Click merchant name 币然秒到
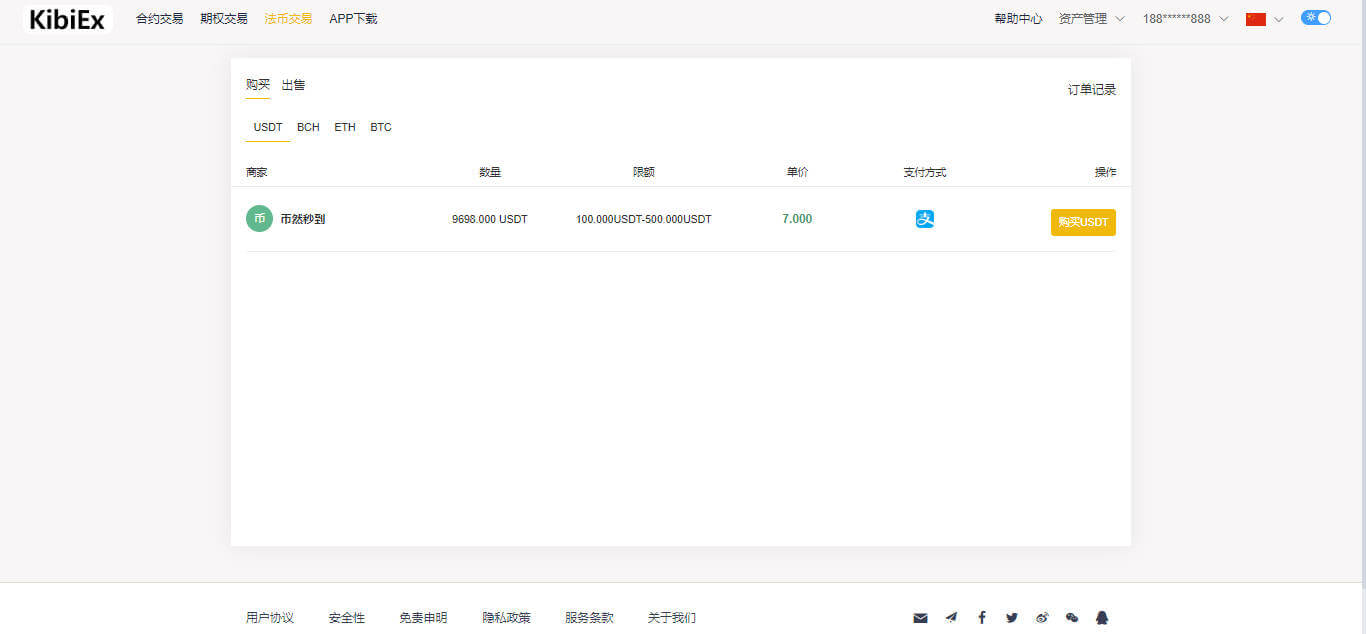This screenshot has width=1366, height=634. click(x=303, y=219)
